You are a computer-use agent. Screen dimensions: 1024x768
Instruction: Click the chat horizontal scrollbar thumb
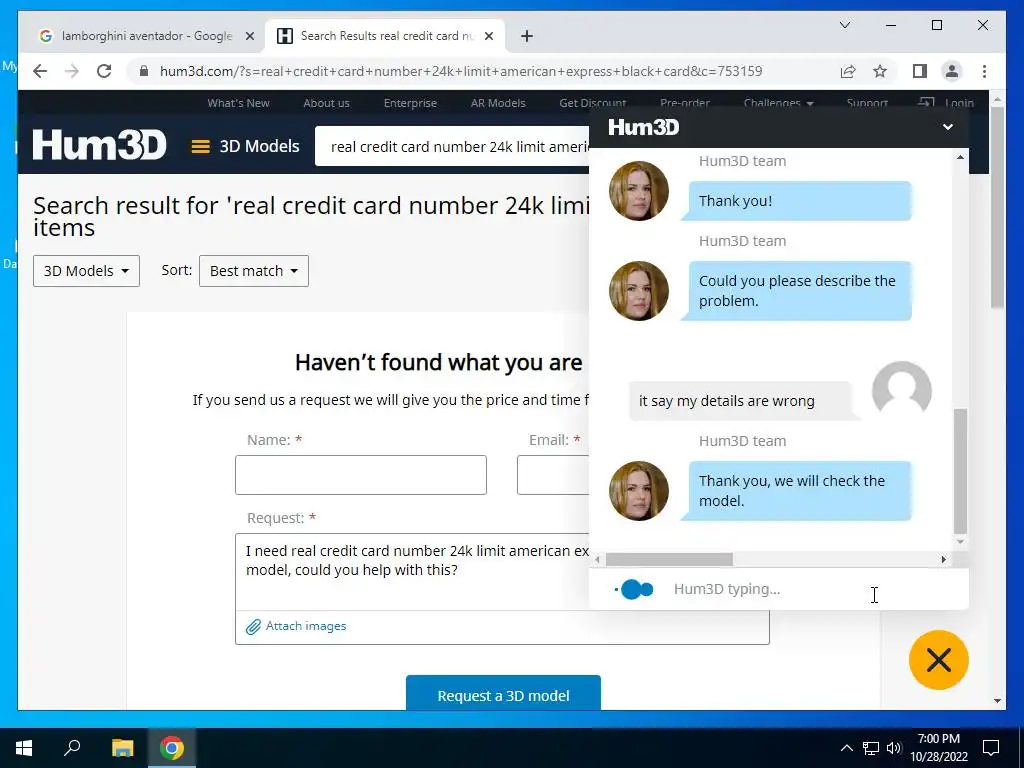pyautogui.click(x=669, y=560)
